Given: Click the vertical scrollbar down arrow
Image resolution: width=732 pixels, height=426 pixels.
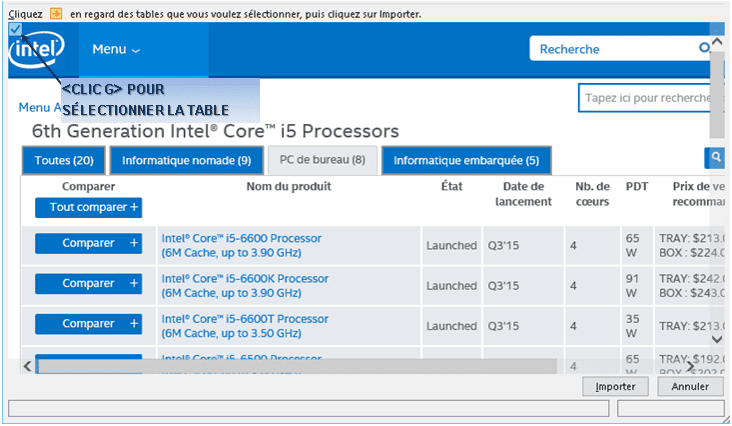Looking at the screenshot, I should point(717,339).
